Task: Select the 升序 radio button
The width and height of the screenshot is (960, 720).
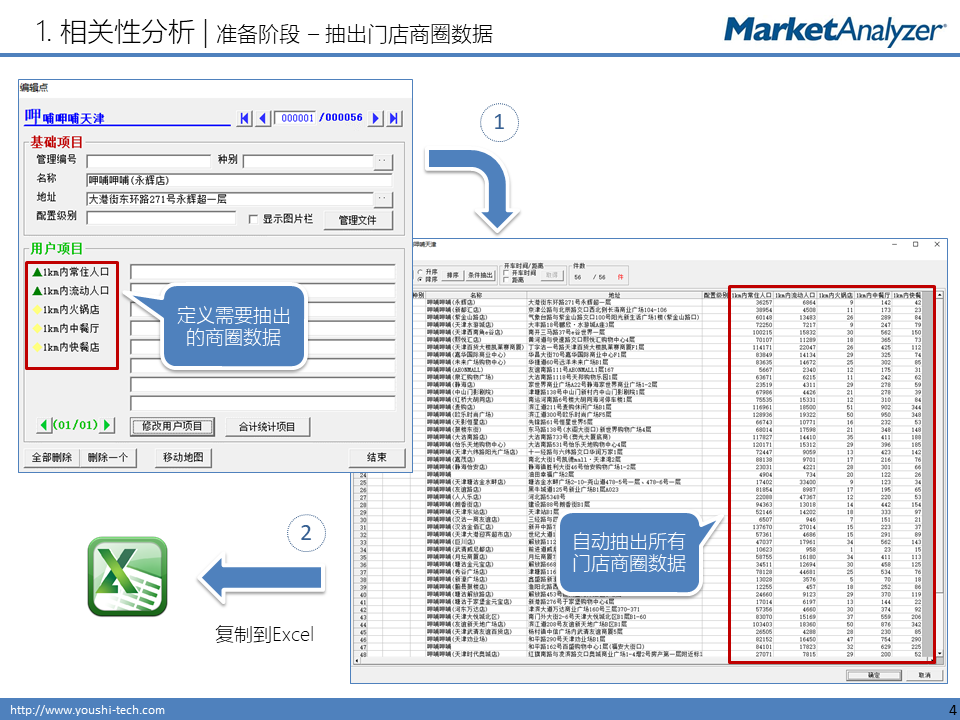Action: (x=420, y=272)
